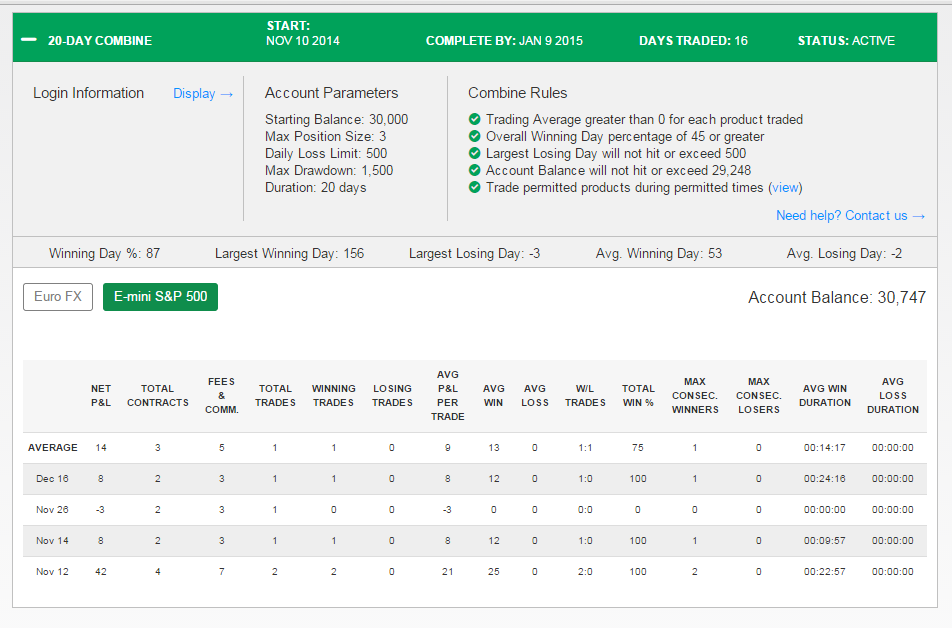Click the WINNING TRADES column header
Image resolution: width=952 pixels, height=628 pixels.
coord(333,395)
